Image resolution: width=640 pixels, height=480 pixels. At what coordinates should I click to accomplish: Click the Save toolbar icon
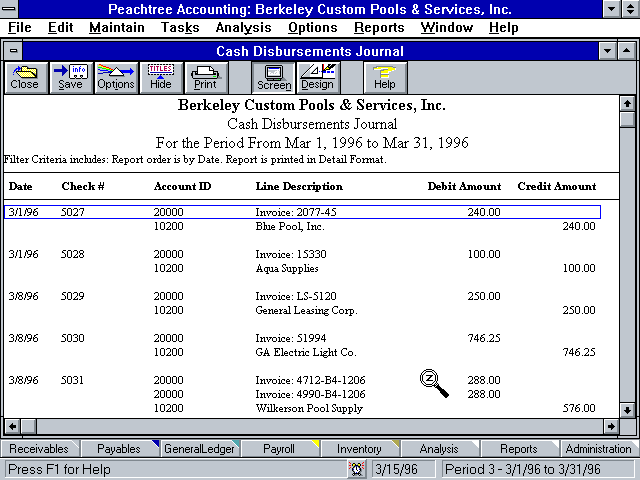(x=71, y=78)
